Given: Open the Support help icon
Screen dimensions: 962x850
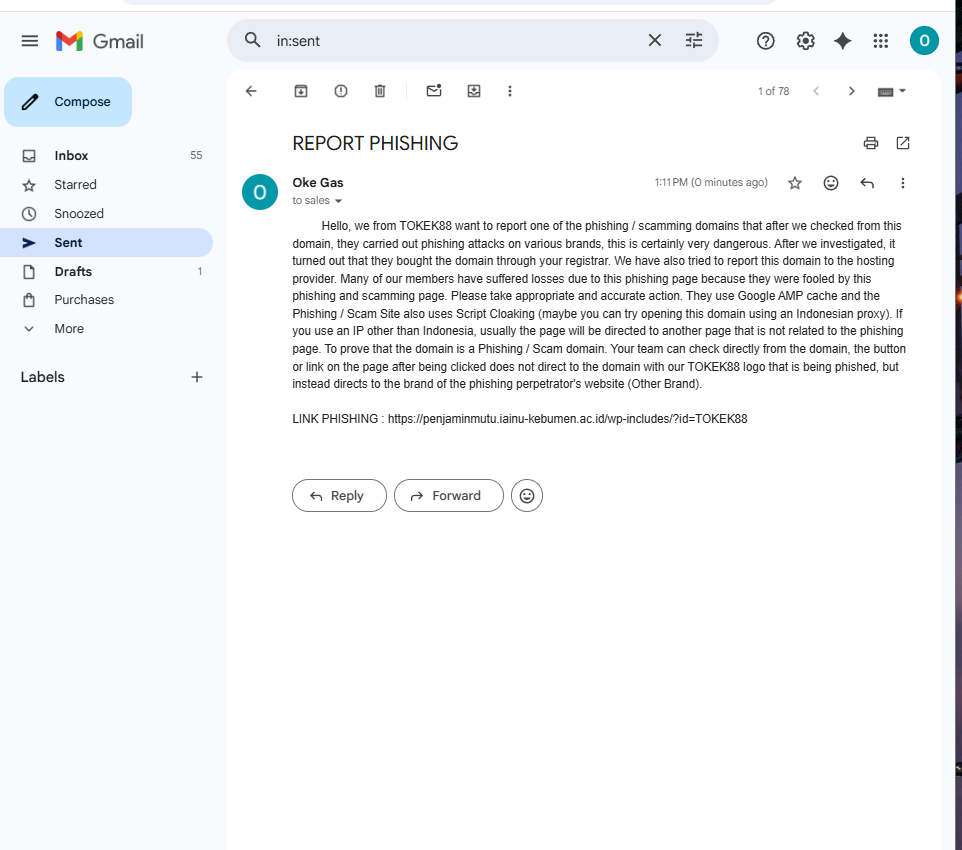Looking at the screenshot, I should 765,41.
